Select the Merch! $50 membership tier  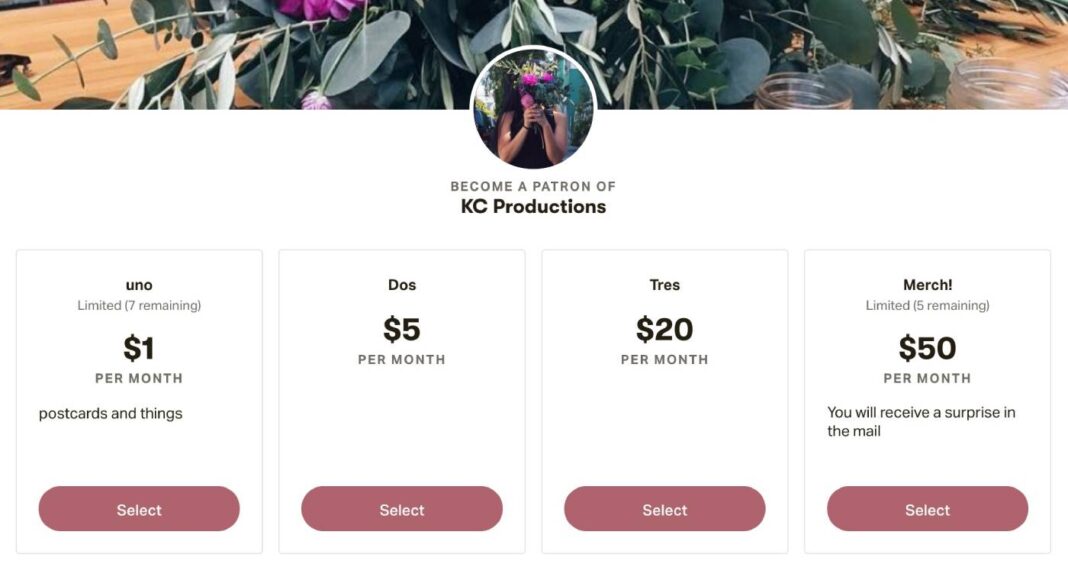click(927, 509)
